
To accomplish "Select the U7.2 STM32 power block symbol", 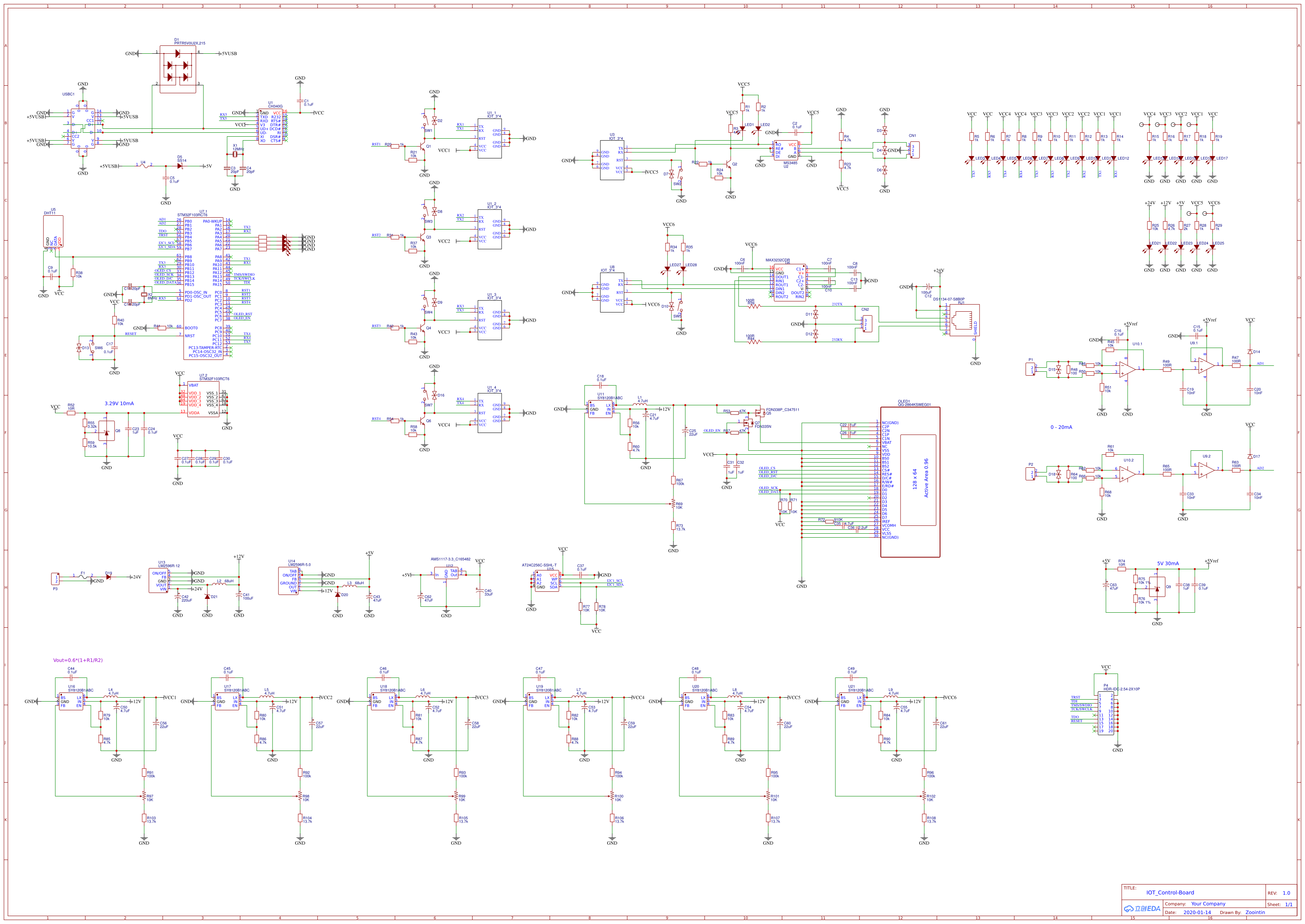I will (203, 399).
